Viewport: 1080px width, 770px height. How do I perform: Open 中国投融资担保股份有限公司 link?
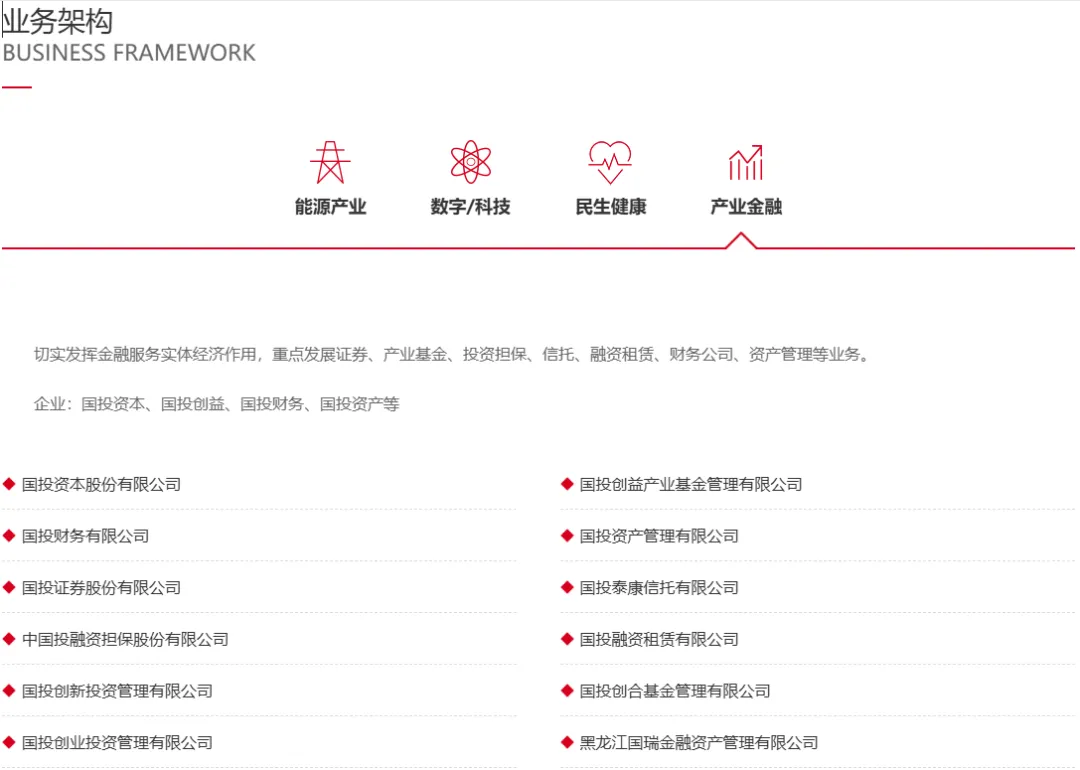125,640
